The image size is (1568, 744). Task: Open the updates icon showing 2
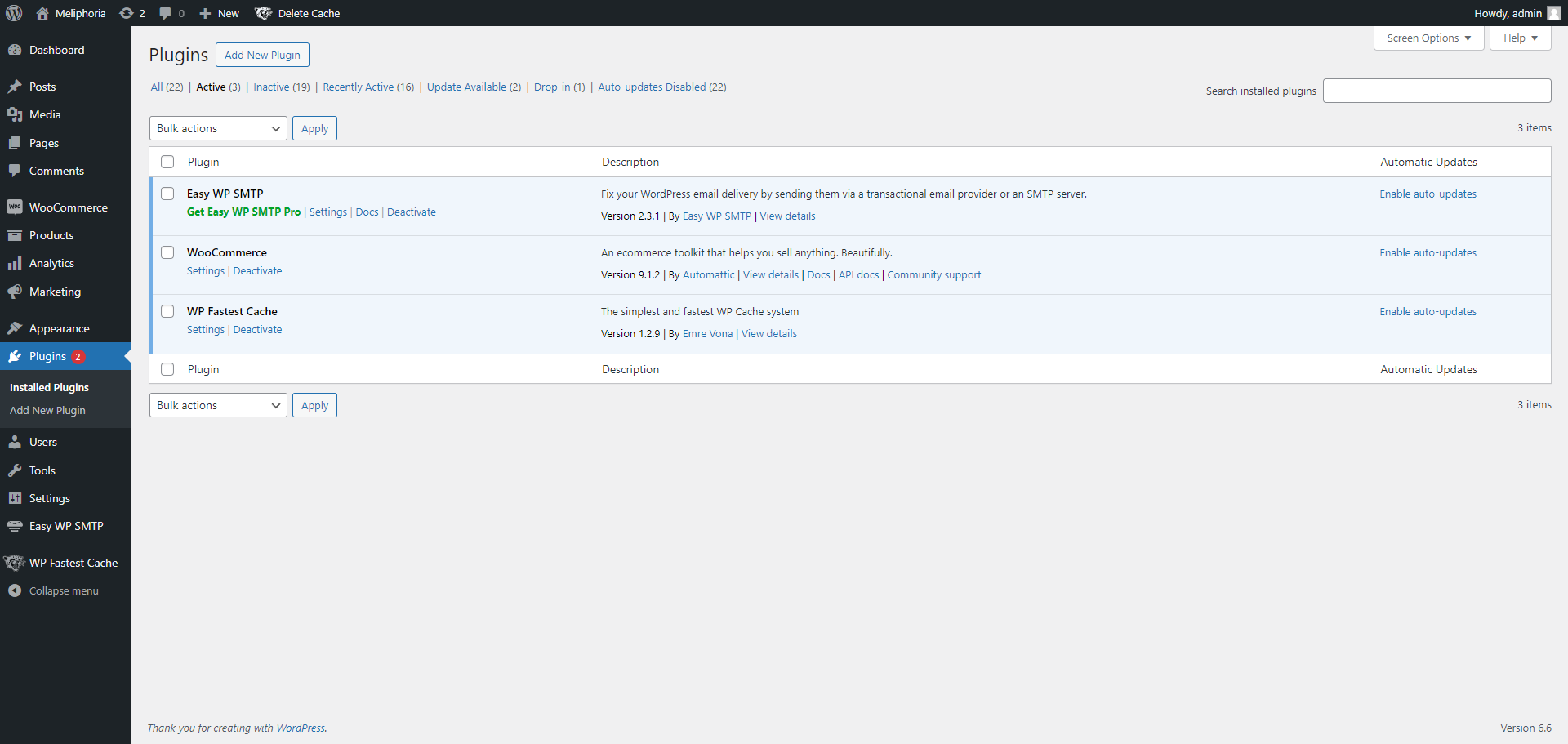coord(126,13)
